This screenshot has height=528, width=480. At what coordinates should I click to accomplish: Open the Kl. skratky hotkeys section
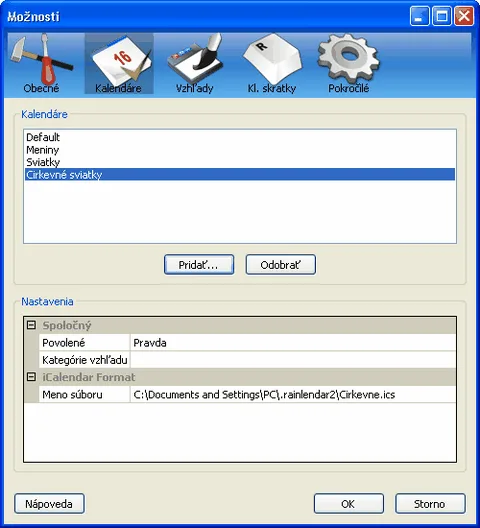click(272, 64)
